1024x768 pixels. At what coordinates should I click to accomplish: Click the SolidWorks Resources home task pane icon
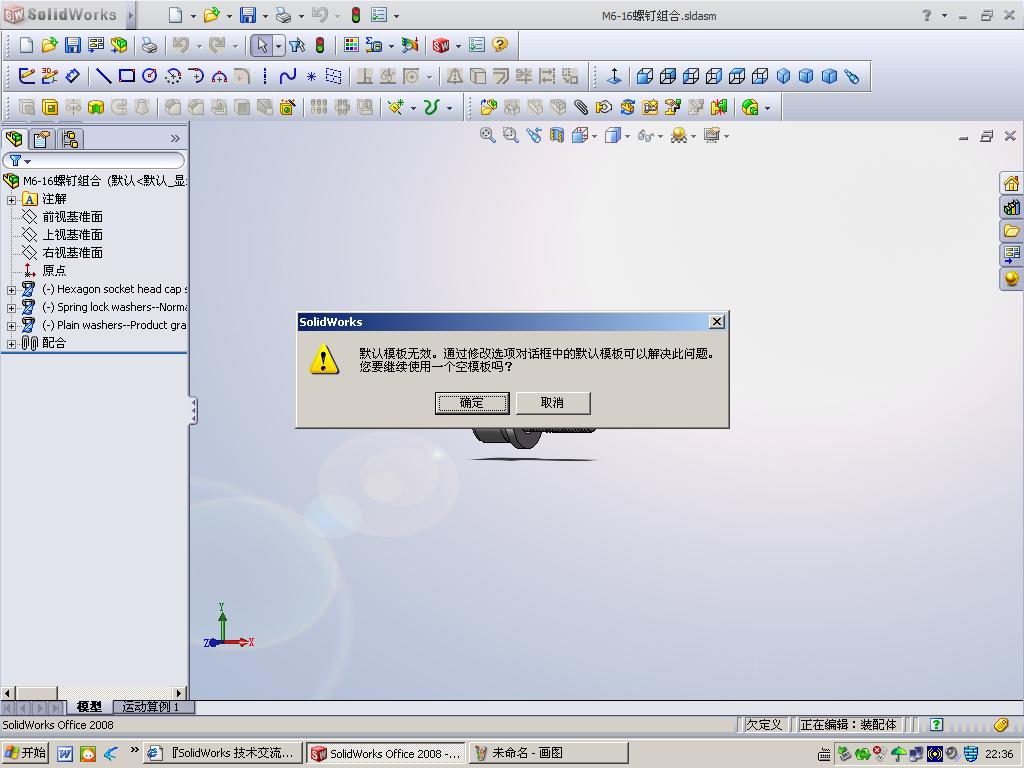(1011, 184)
